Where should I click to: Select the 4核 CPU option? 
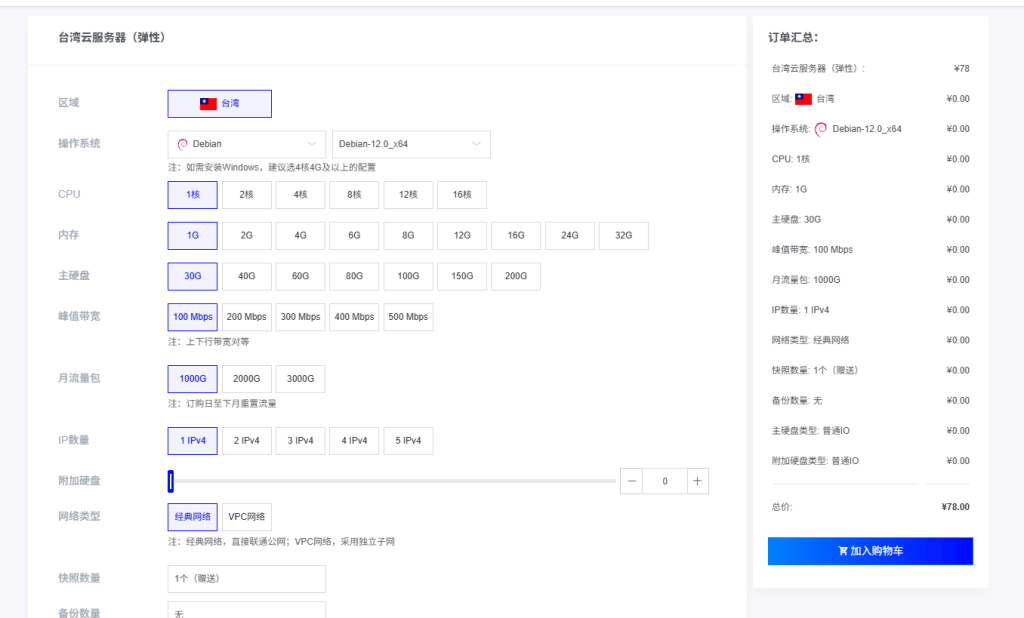point(300,194)
